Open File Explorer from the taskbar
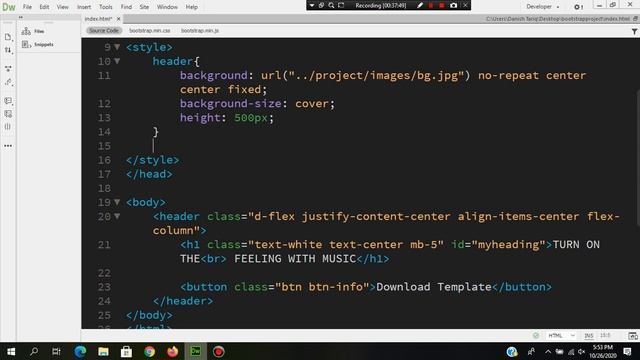Image resolution: width=640 pixels, height=360 pixels. (103, 351)
